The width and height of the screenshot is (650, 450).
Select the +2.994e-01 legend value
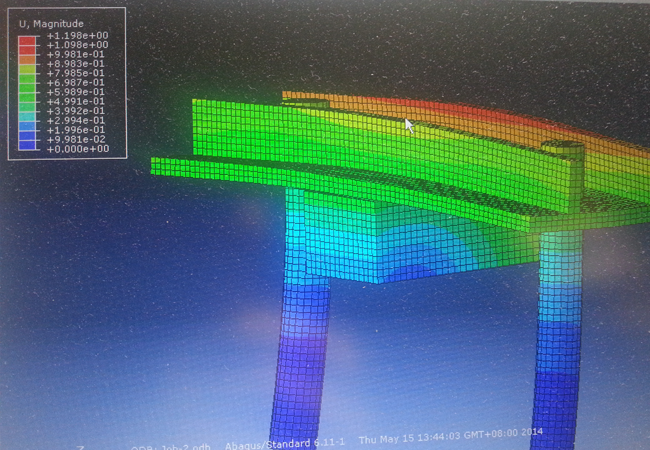(x=76, y=121)
